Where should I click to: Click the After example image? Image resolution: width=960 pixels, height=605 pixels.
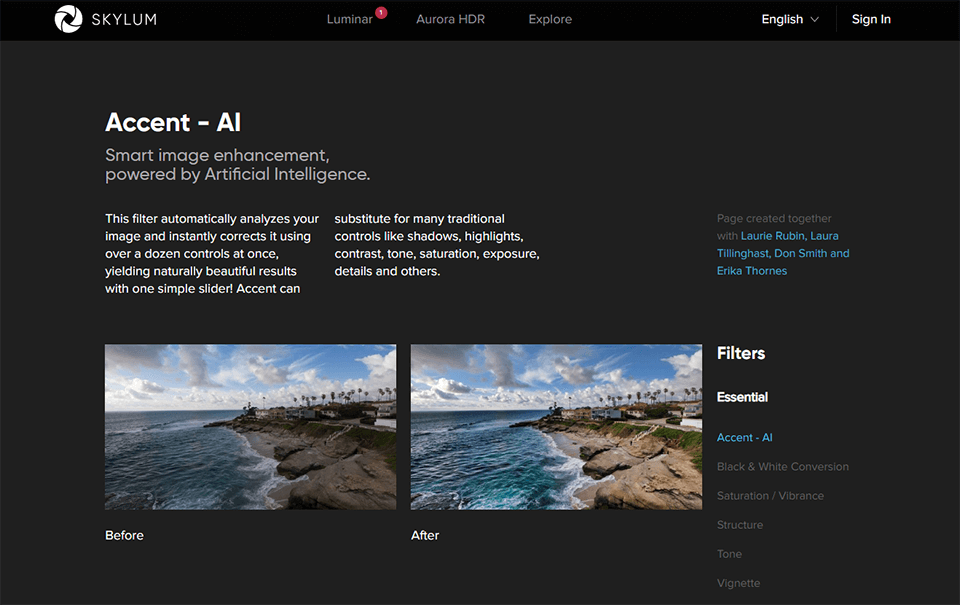555,427
